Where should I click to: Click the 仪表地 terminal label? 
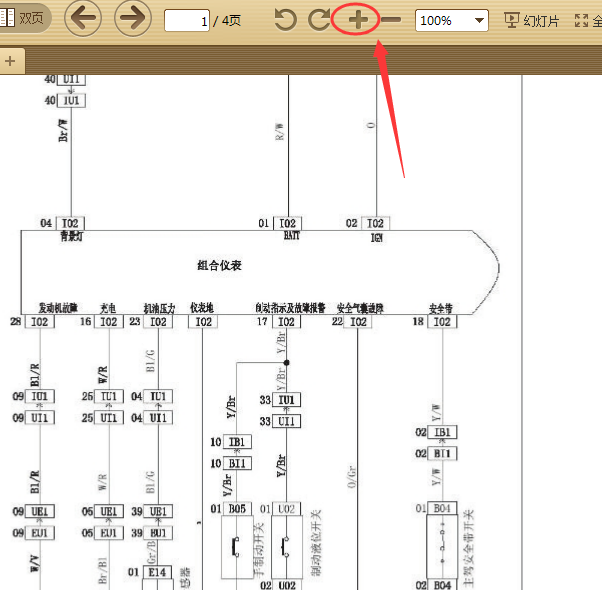(x=202, y=307)
